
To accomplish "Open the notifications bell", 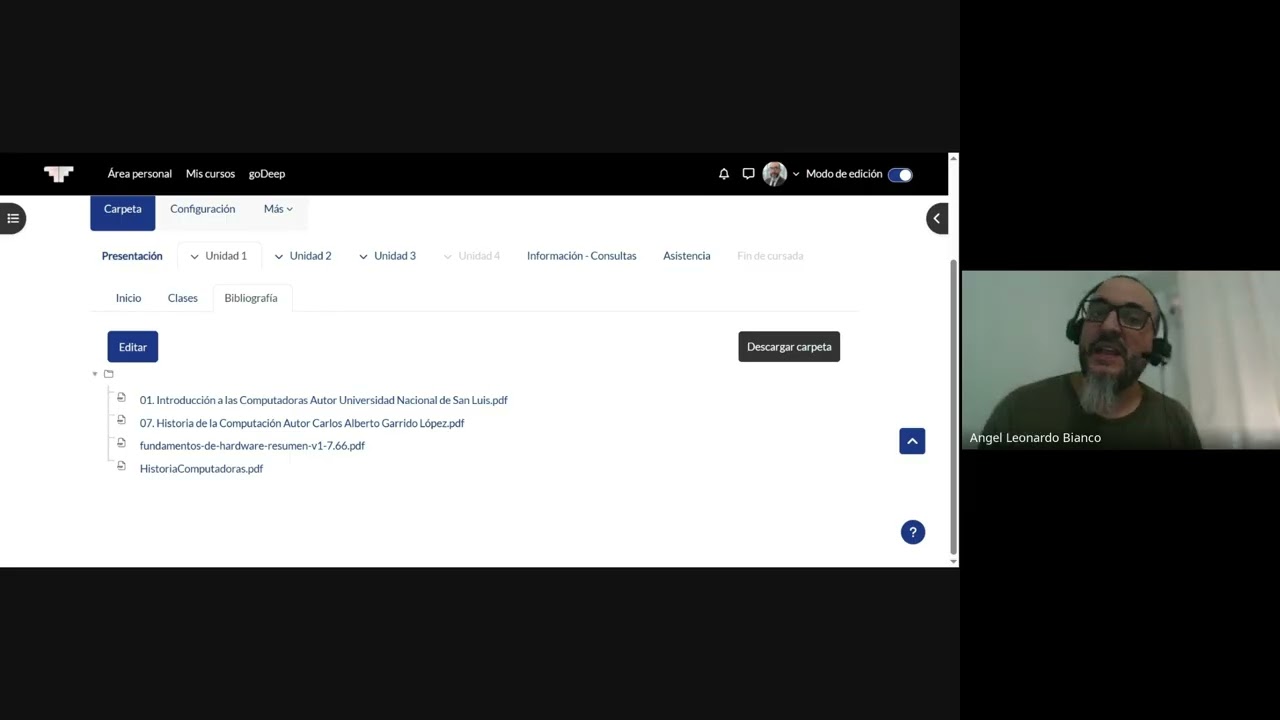I will 724,174.
